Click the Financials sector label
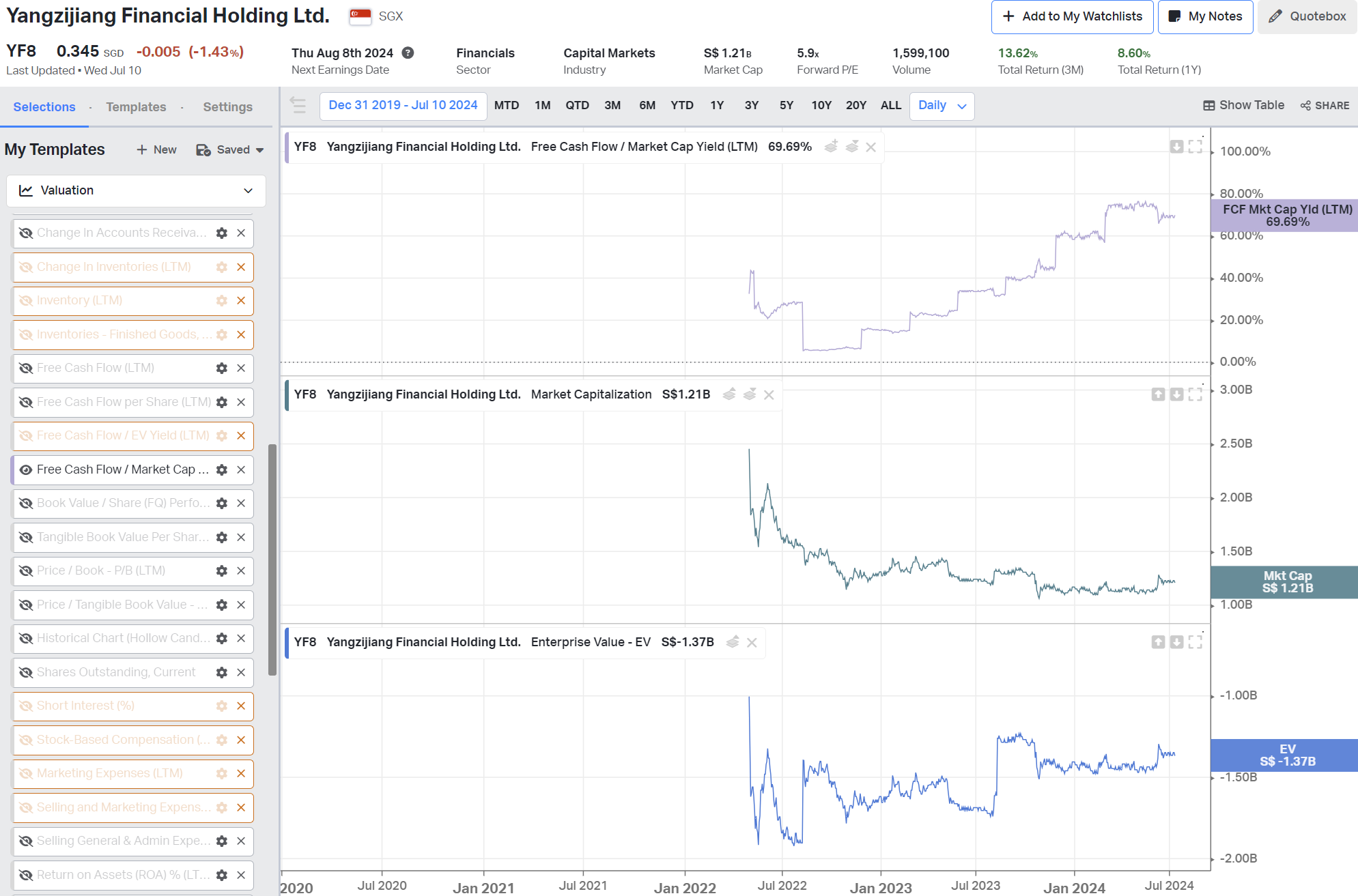This screenshot has width=1358, height=896. 485,53
